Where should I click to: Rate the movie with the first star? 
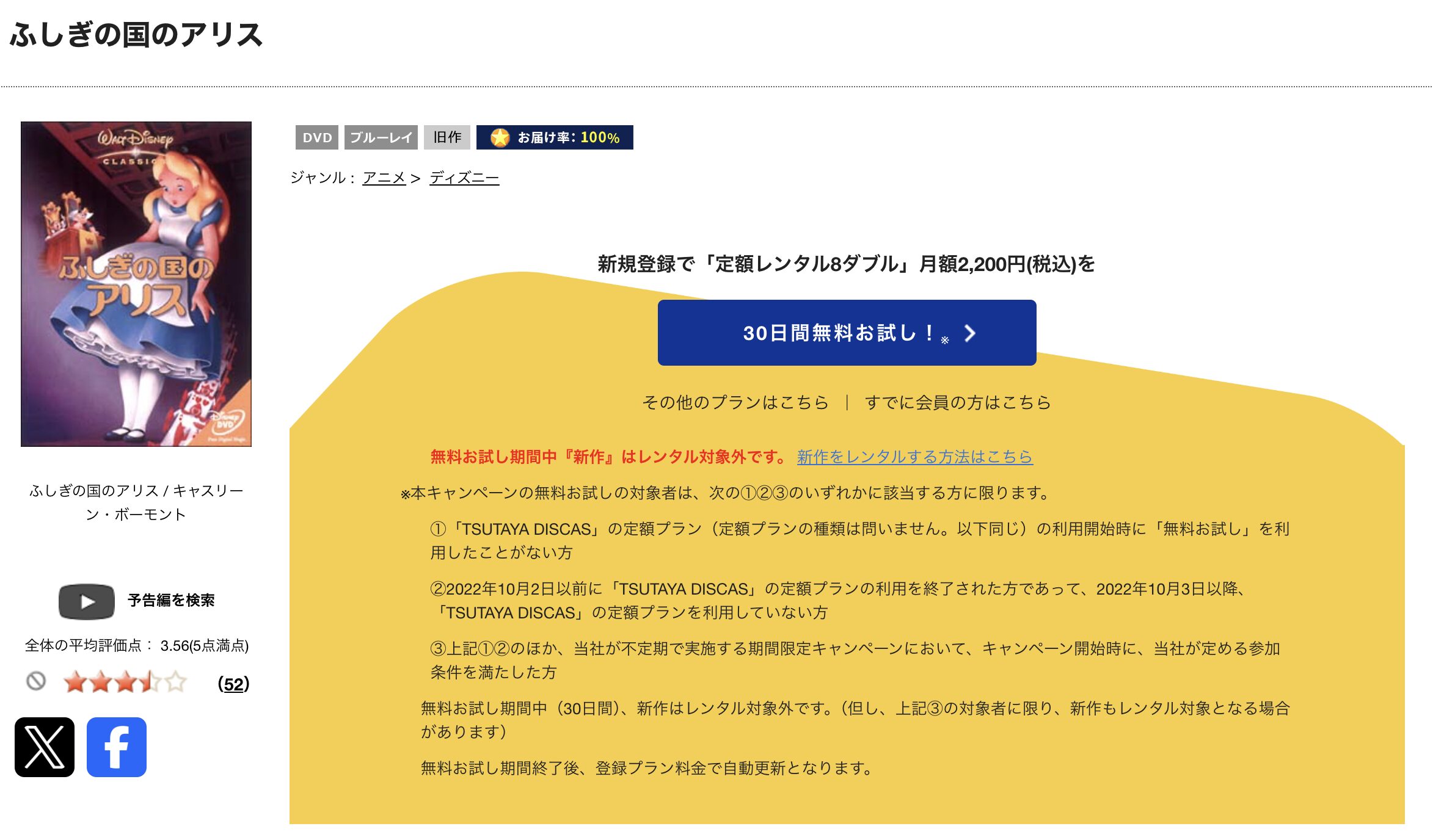click(75, 682)
